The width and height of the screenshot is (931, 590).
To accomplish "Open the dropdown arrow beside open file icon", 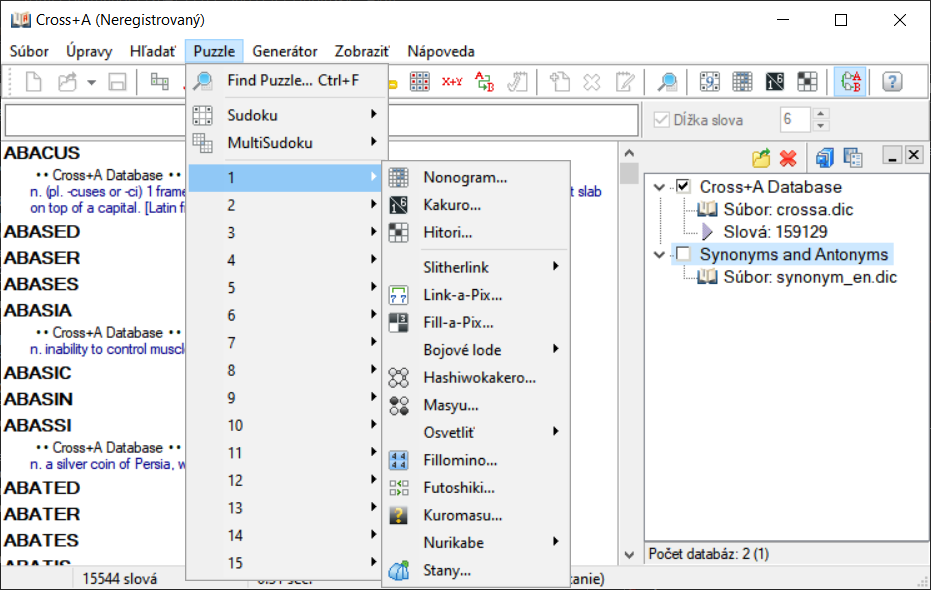I will pos(91,82).
